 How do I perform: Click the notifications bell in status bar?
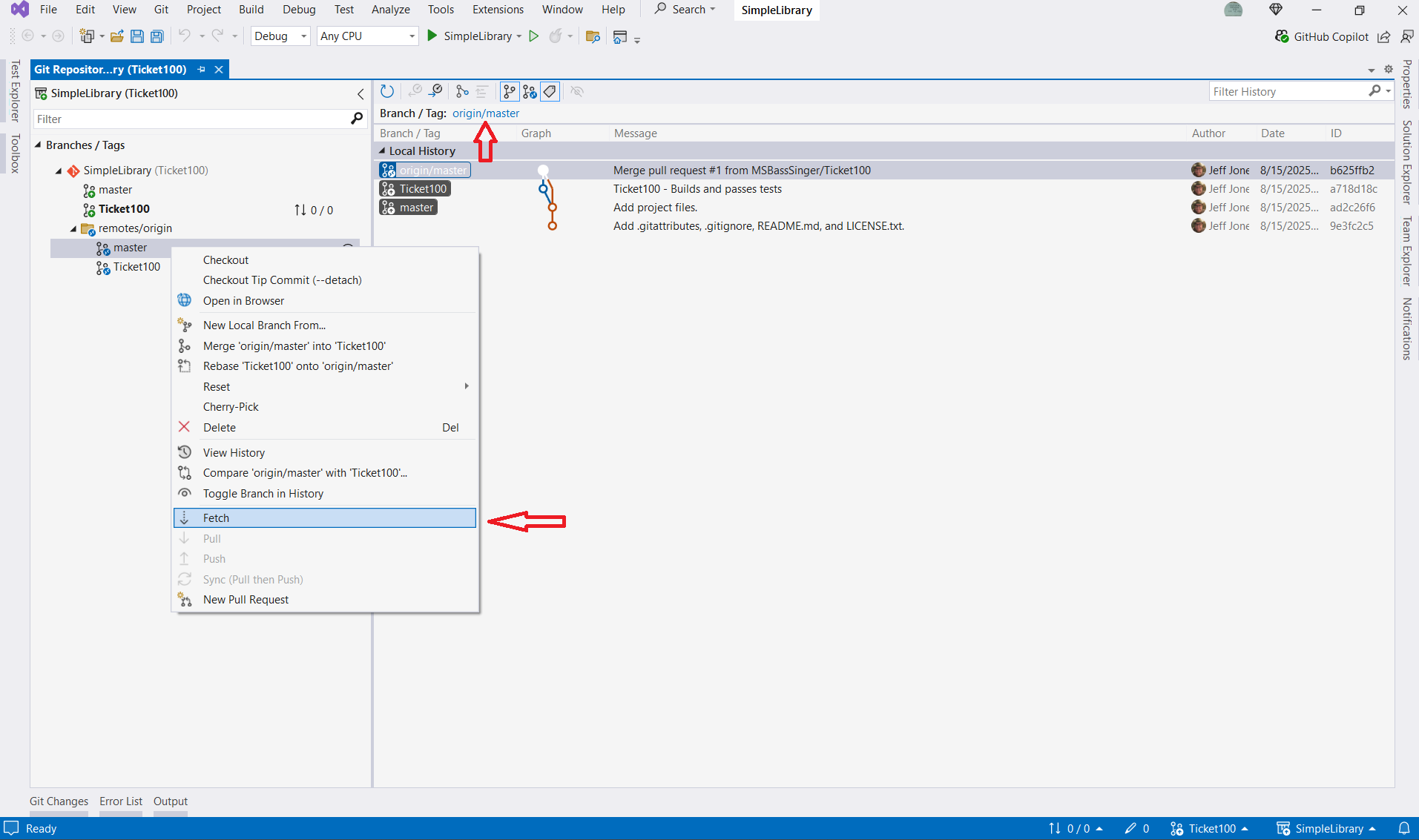coord(1403,828)
